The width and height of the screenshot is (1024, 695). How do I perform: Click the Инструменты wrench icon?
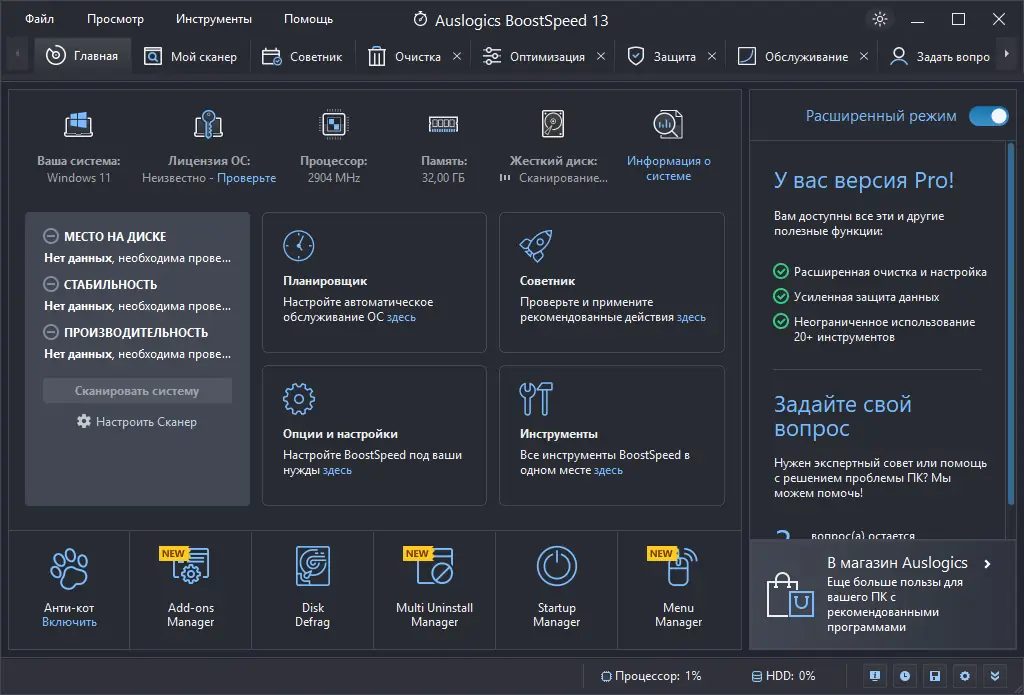coord(536,398)
